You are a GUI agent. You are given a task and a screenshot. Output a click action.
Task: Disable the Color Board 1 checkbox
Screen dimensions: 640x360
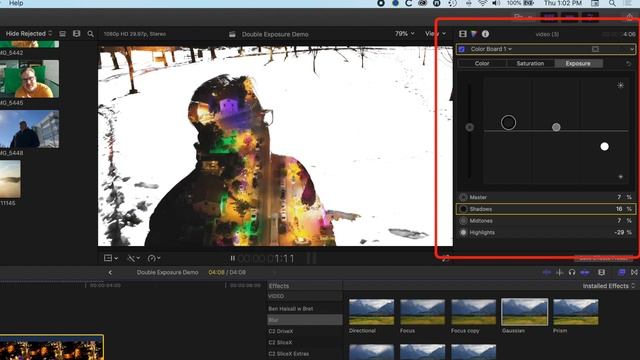point(462,49)
